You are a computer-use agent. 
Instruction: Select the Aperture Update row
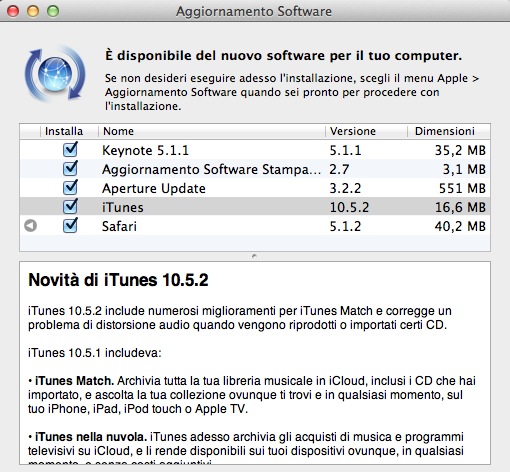(255, 188)
